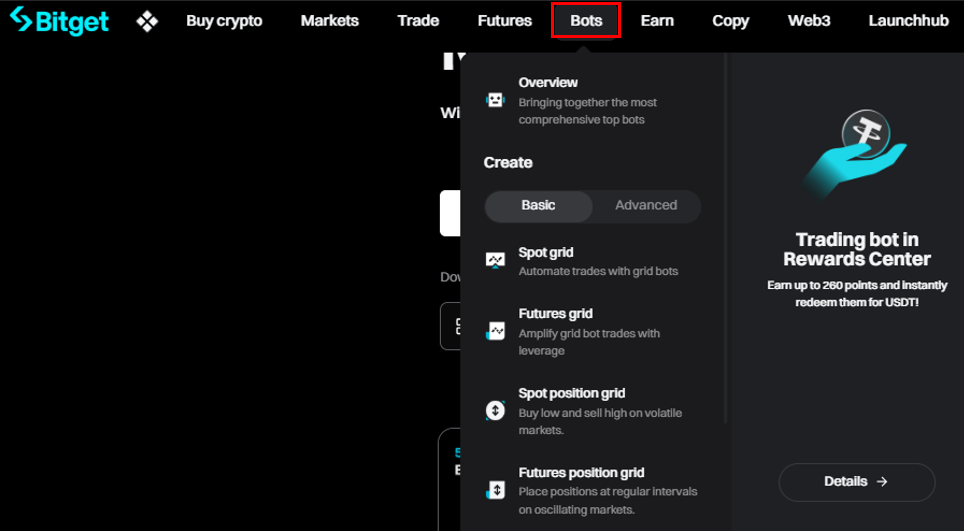Switch to Advanced bot mode
The height and width of the screenshot is (531, 964).
(x=646, y=206)
